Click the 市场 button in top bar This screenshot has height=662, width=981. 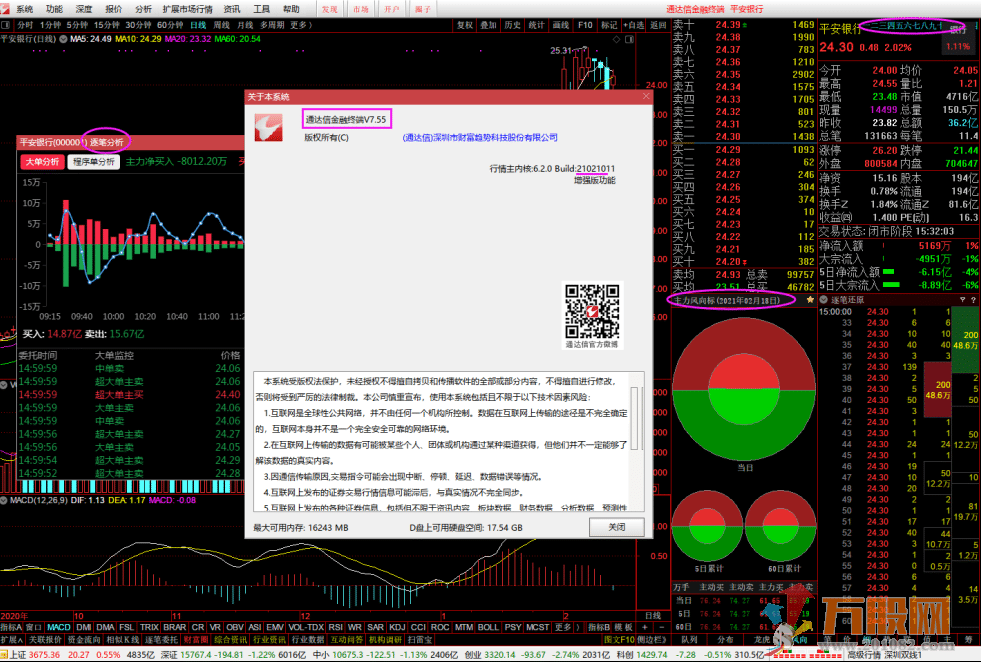[x=361, y=9]
